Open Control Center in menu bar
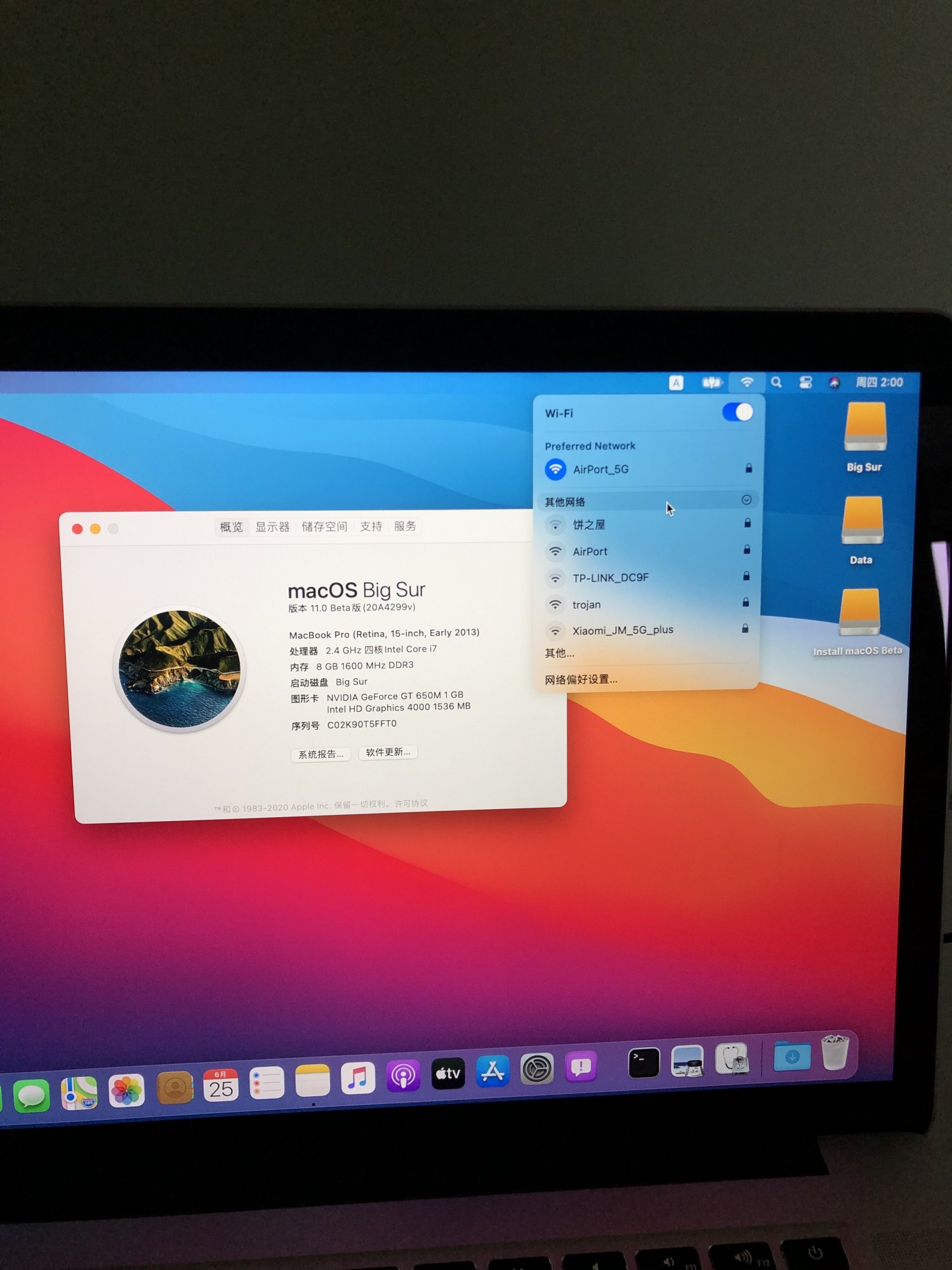This screenshot has height=1270, width=952. coord(805,382)
